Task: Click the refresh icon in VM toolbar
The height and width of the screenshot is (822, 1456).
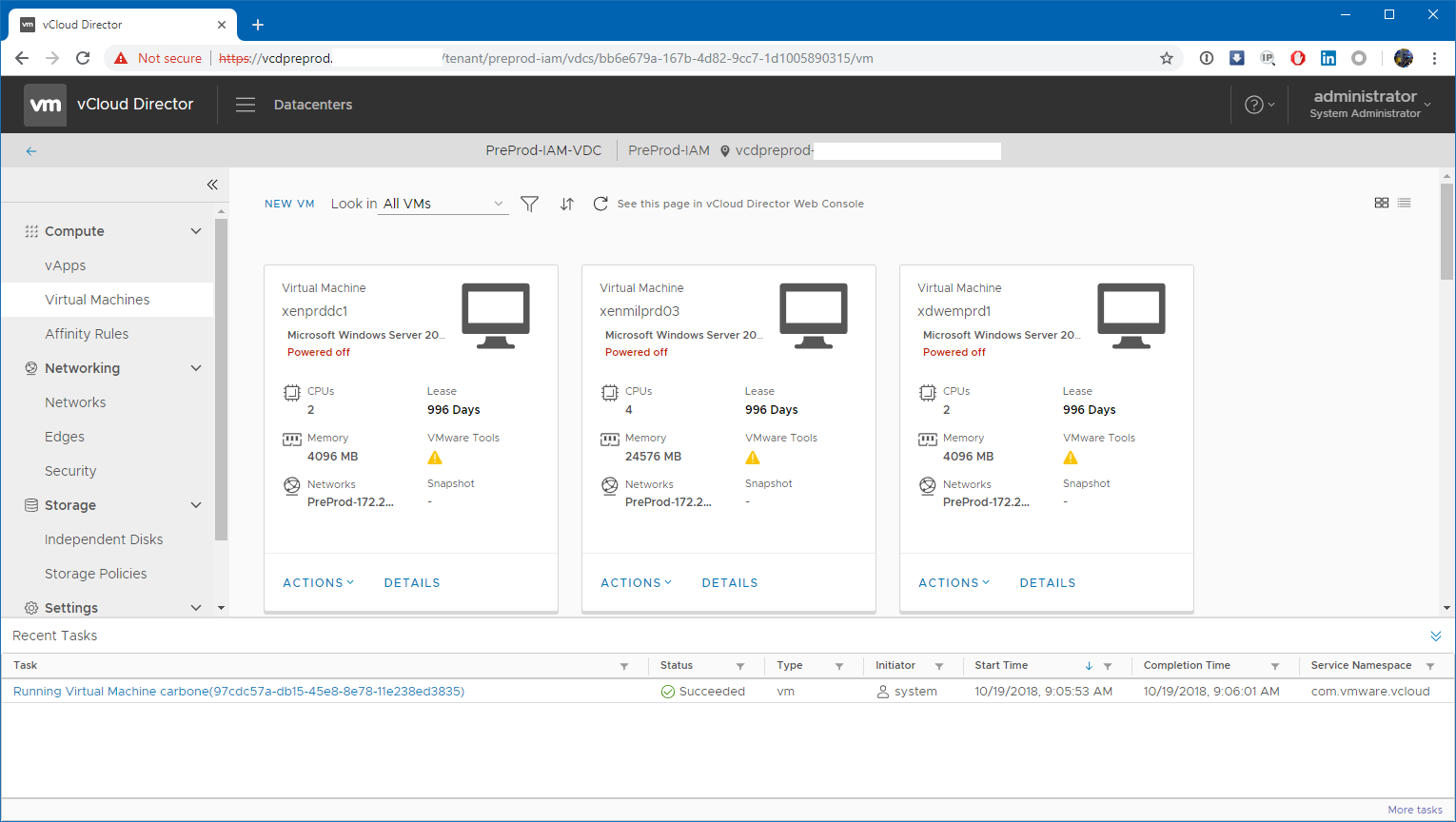Action: click(x=600, y=204)
